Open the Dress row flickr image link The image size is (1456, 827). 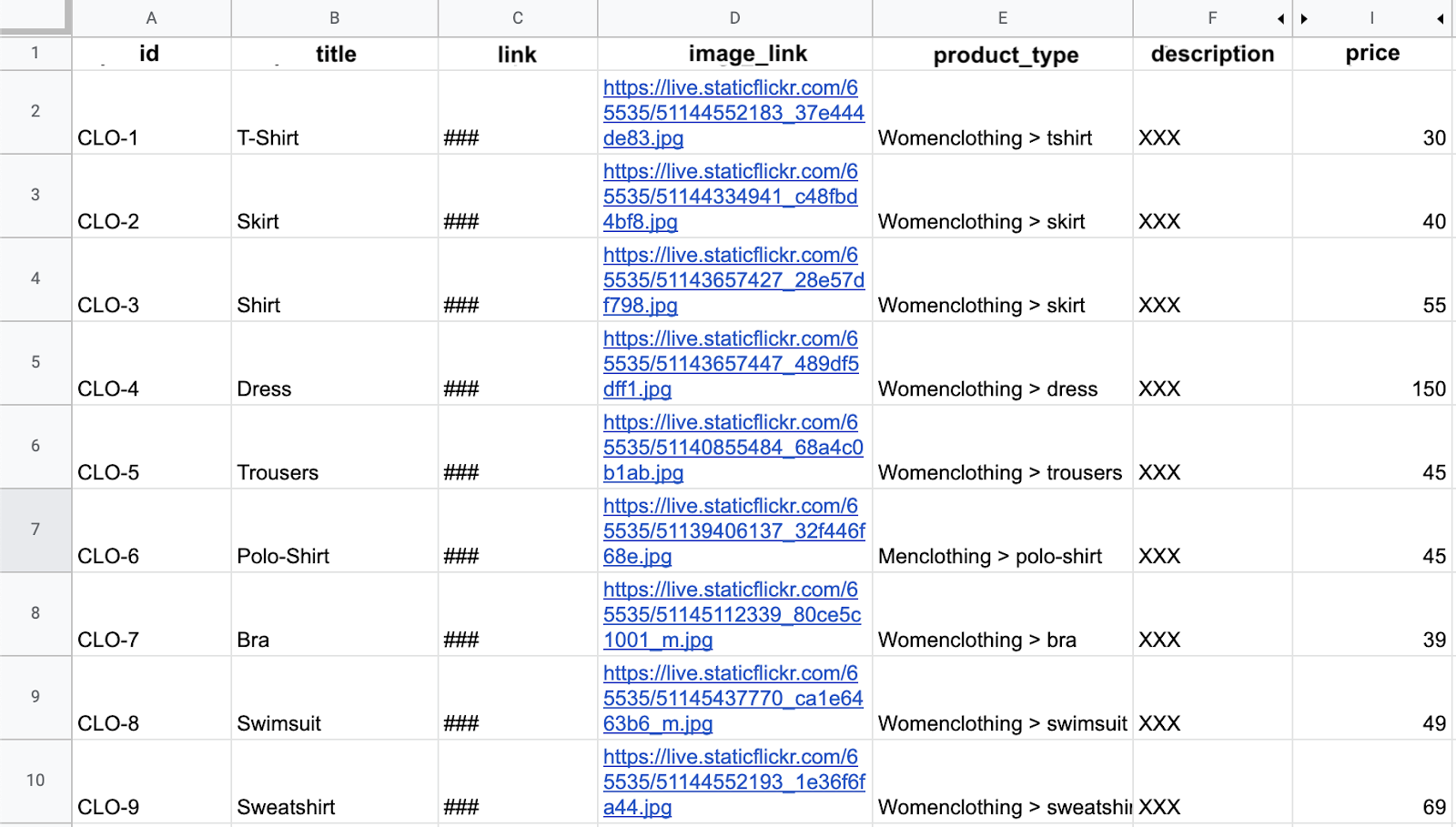click(x=730, y=364)
